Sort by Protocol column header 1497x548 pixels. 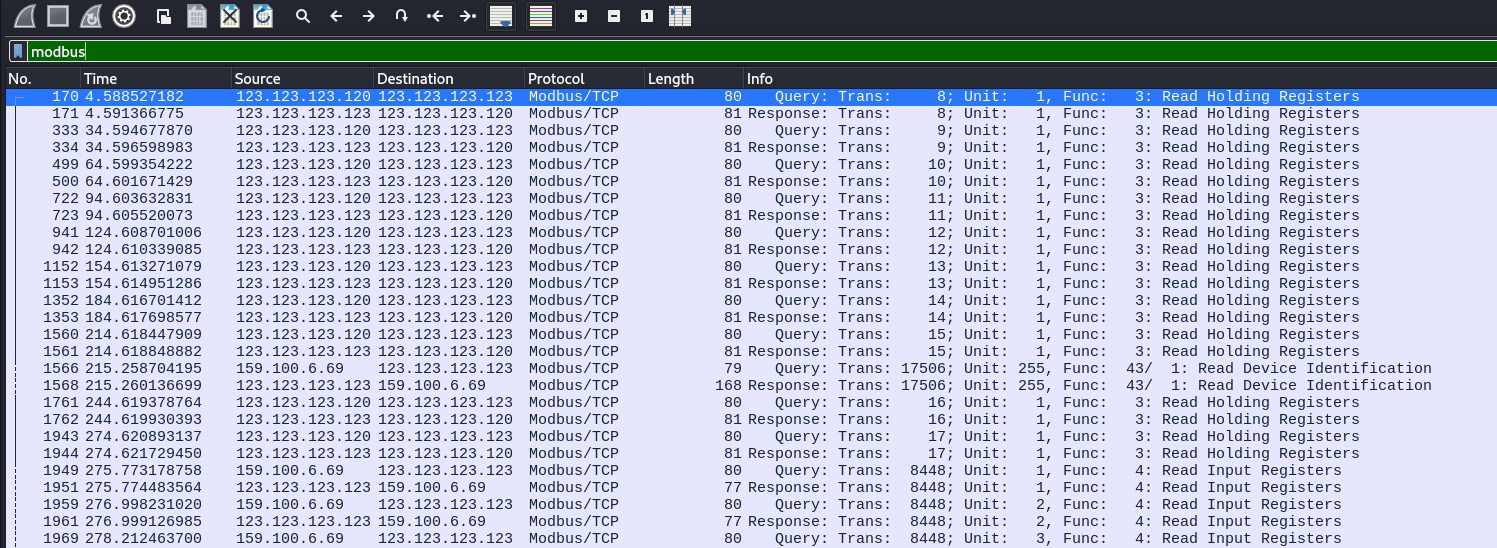pos(585,79)
